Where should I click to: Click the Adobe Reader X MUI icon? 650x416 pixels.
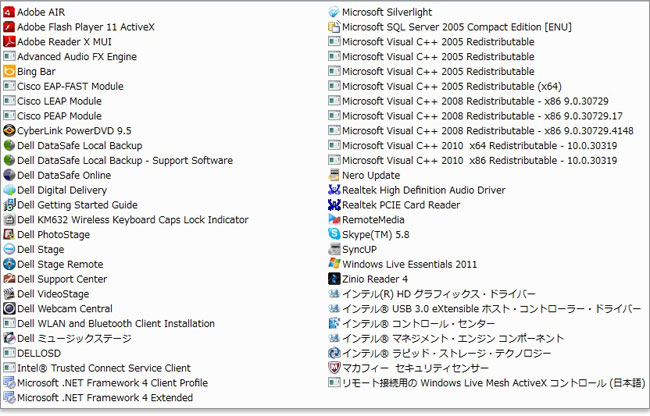pyautogui.click(x=9, y=42)
